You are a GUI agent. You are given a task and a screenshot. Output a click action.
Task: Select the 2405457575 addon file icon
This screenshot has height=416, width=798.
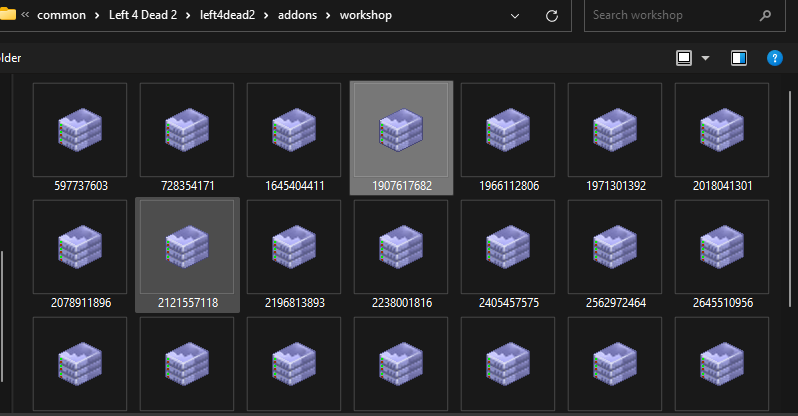[508, 247]
